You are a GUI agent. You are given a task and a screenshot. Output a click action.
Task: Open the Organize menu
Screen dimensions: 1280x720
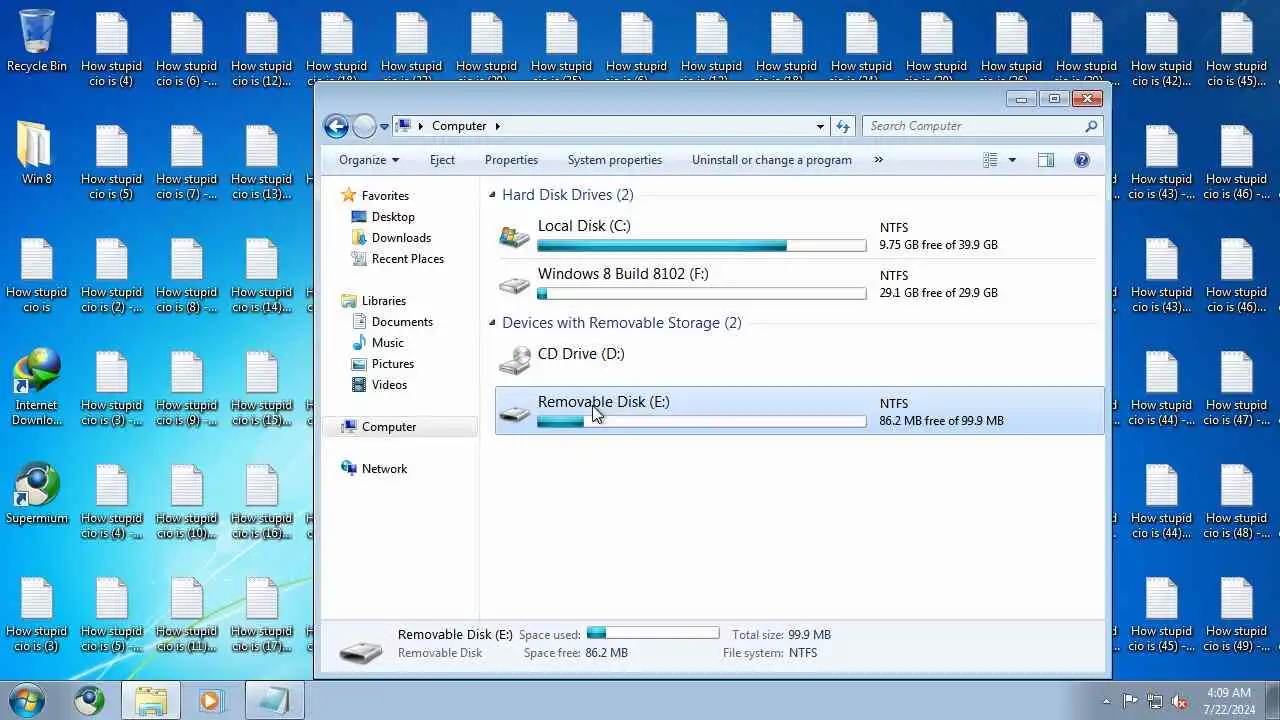point(368,160)
